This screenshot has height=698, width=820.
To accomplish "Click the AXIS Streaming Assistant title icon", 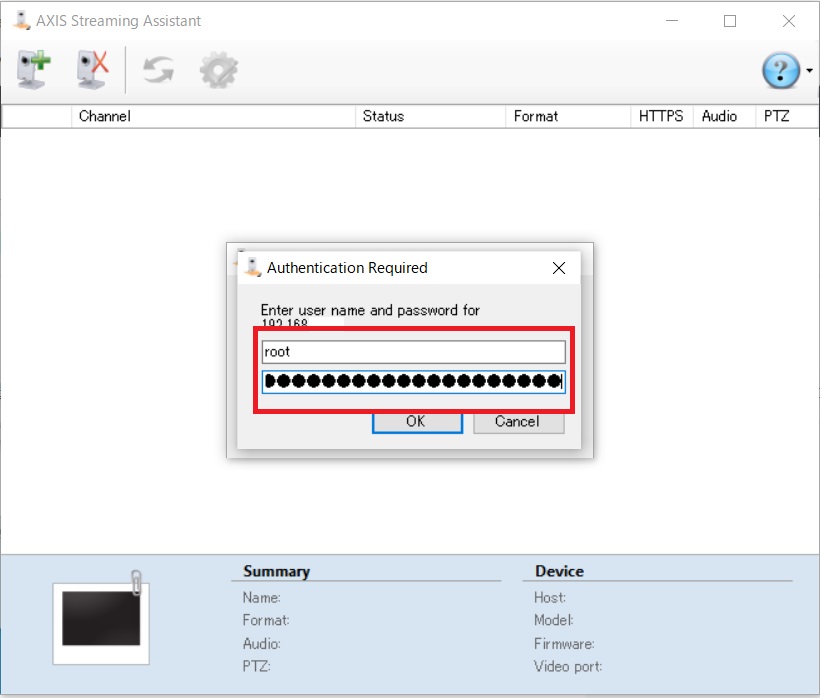I will click(x=21, y=21).
